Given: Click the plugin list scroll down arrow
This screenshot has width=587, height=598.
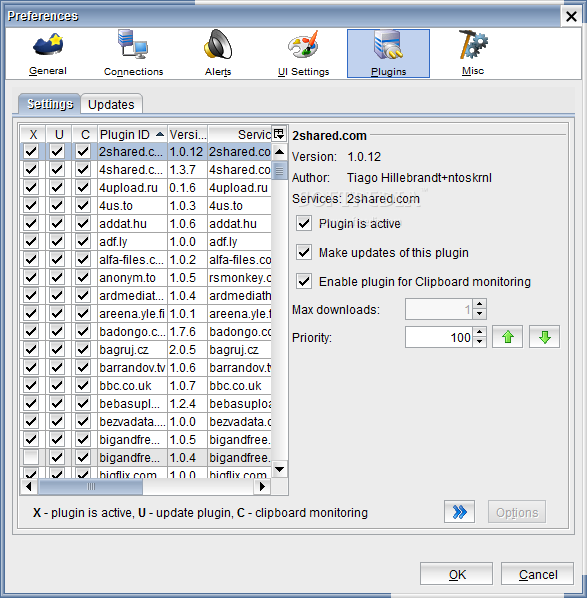Looking at the screenshot, I should pos(279,469).
